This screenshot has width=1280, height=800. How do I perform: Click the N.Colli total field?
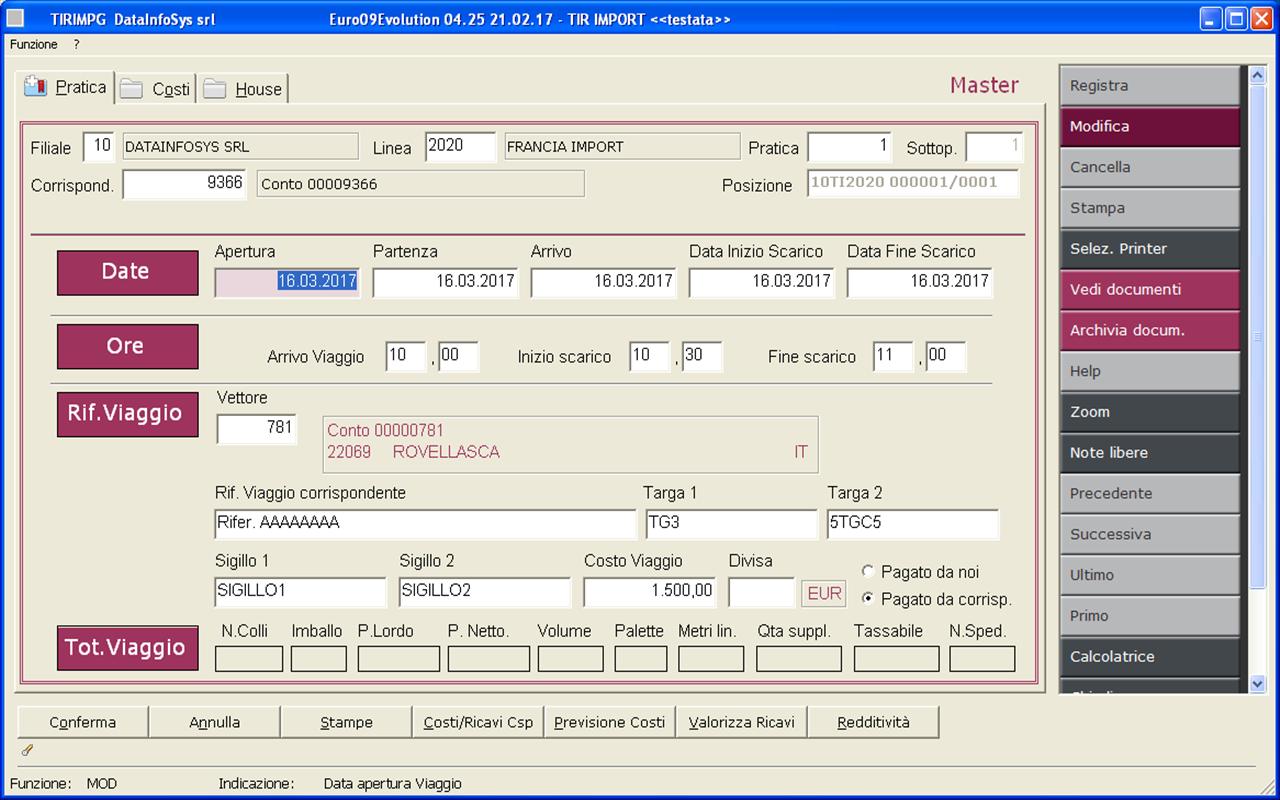(x=249, y=659)
